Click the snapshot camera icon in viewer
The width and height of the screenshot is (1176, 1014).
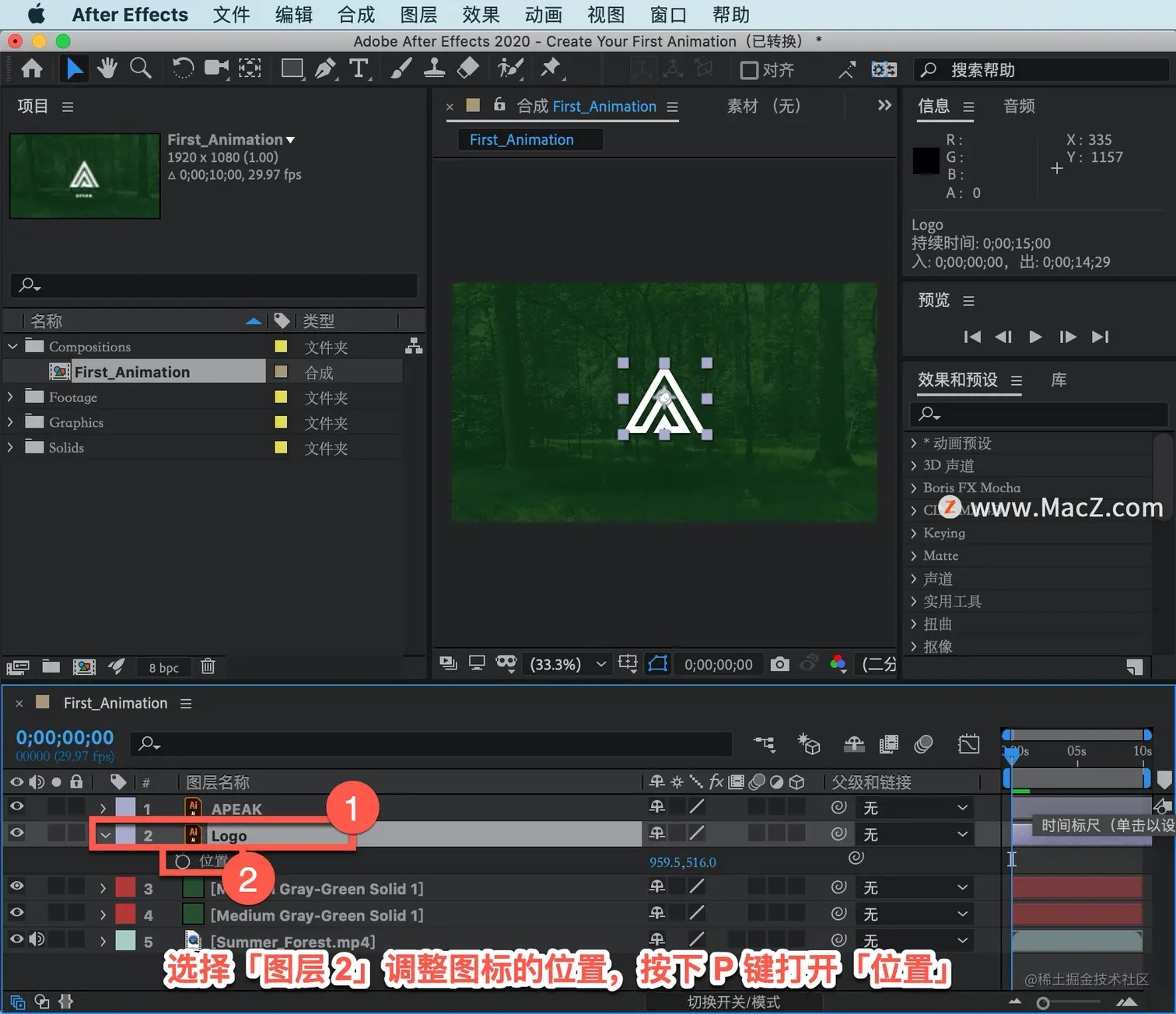coord(779,664)
